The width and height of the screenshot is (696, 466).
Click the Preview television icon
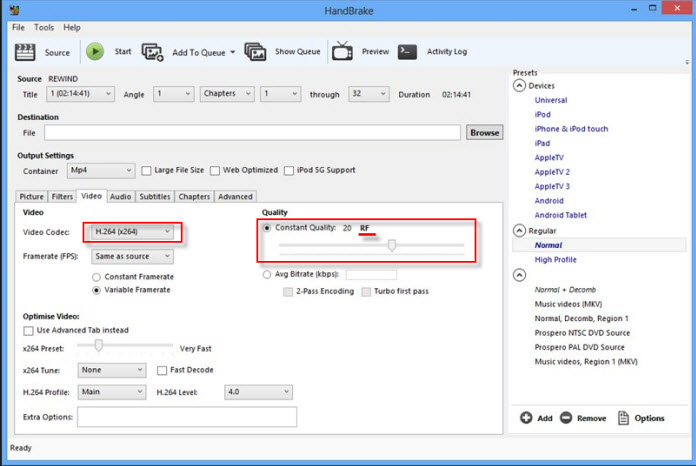tap(342, 52)
